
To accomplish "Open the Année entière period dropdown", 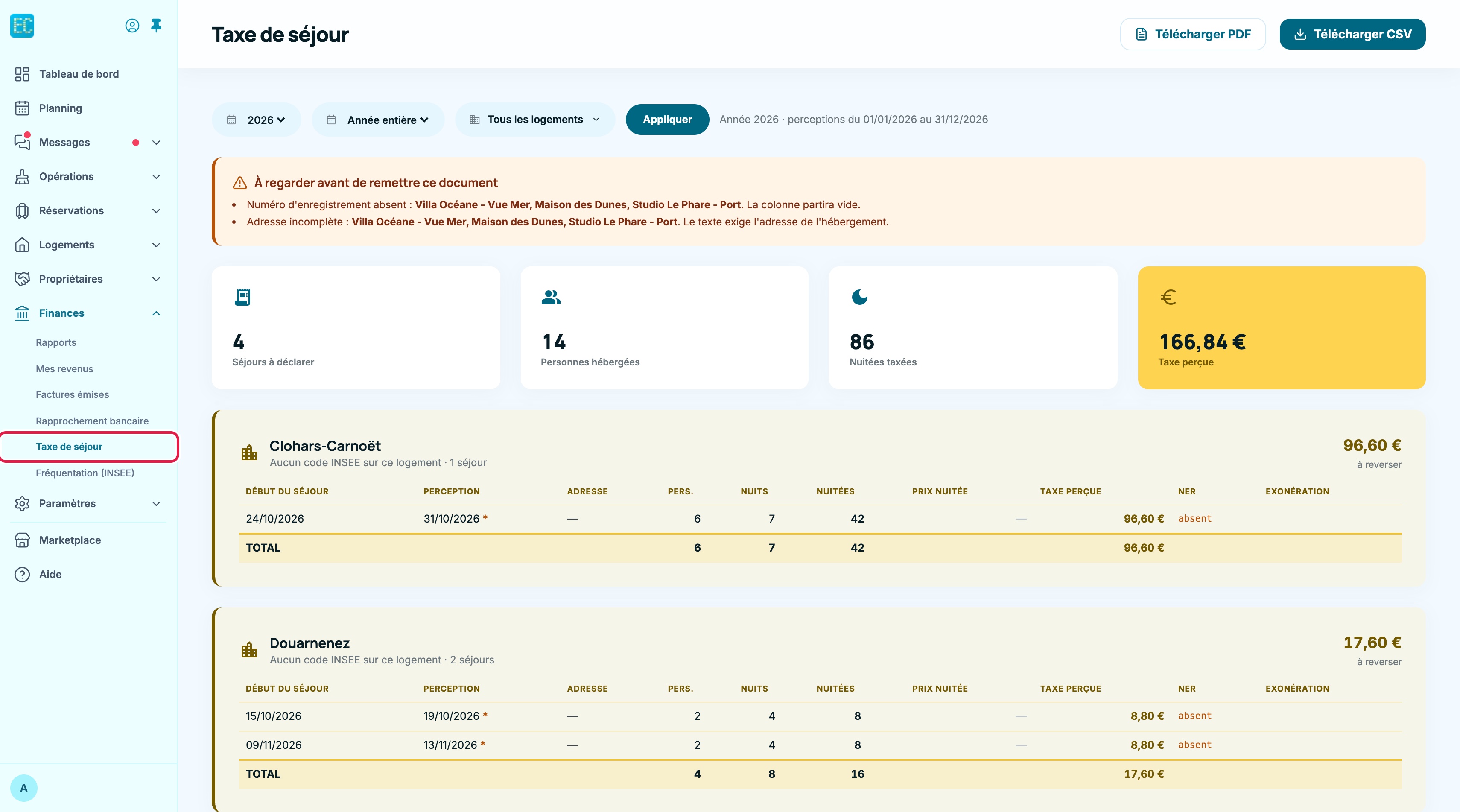I will [378, 120].
